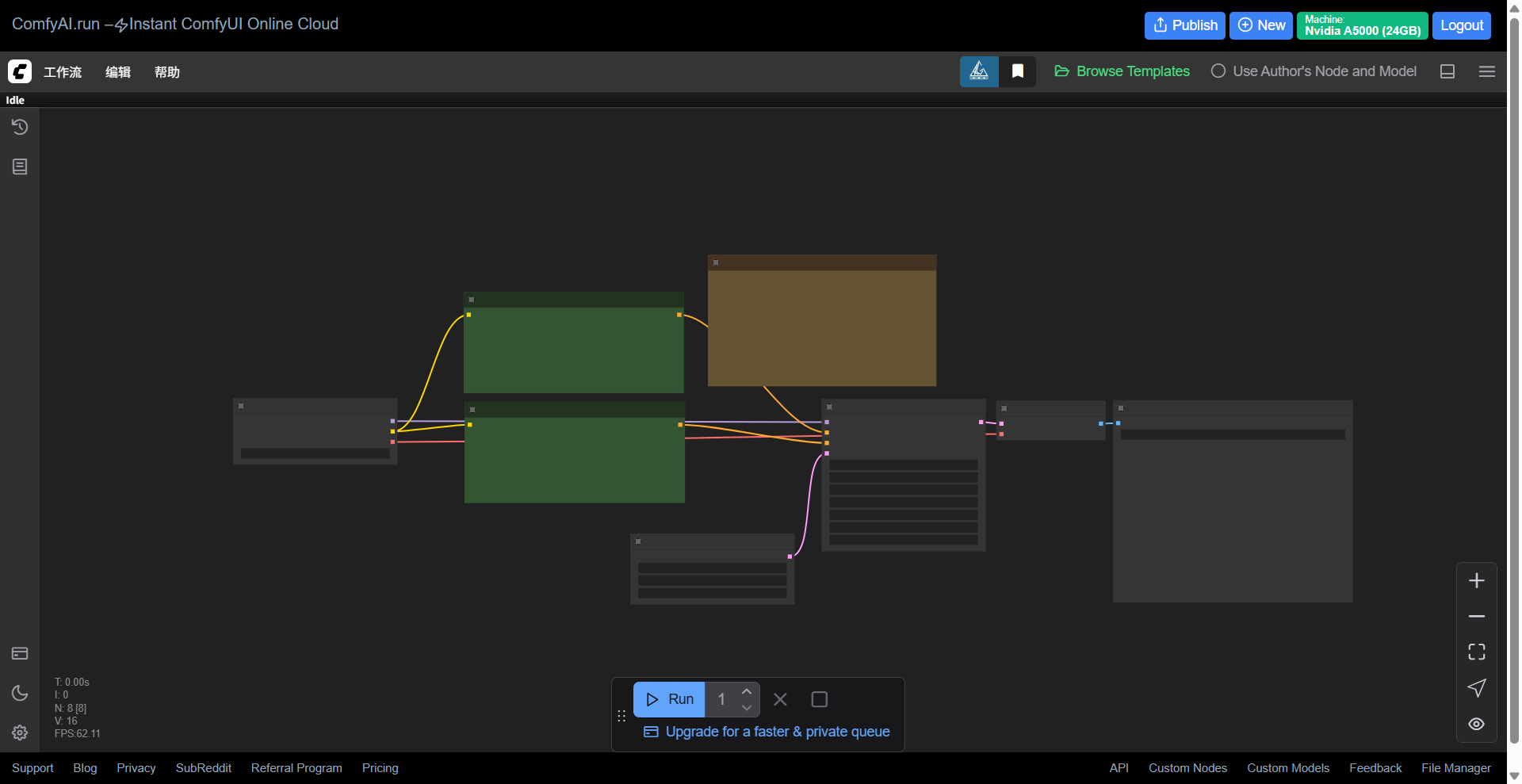This screenshot has height=784, width=1522.
Task: Collapse the bottom-center gray node header dot
Action: 638,541
